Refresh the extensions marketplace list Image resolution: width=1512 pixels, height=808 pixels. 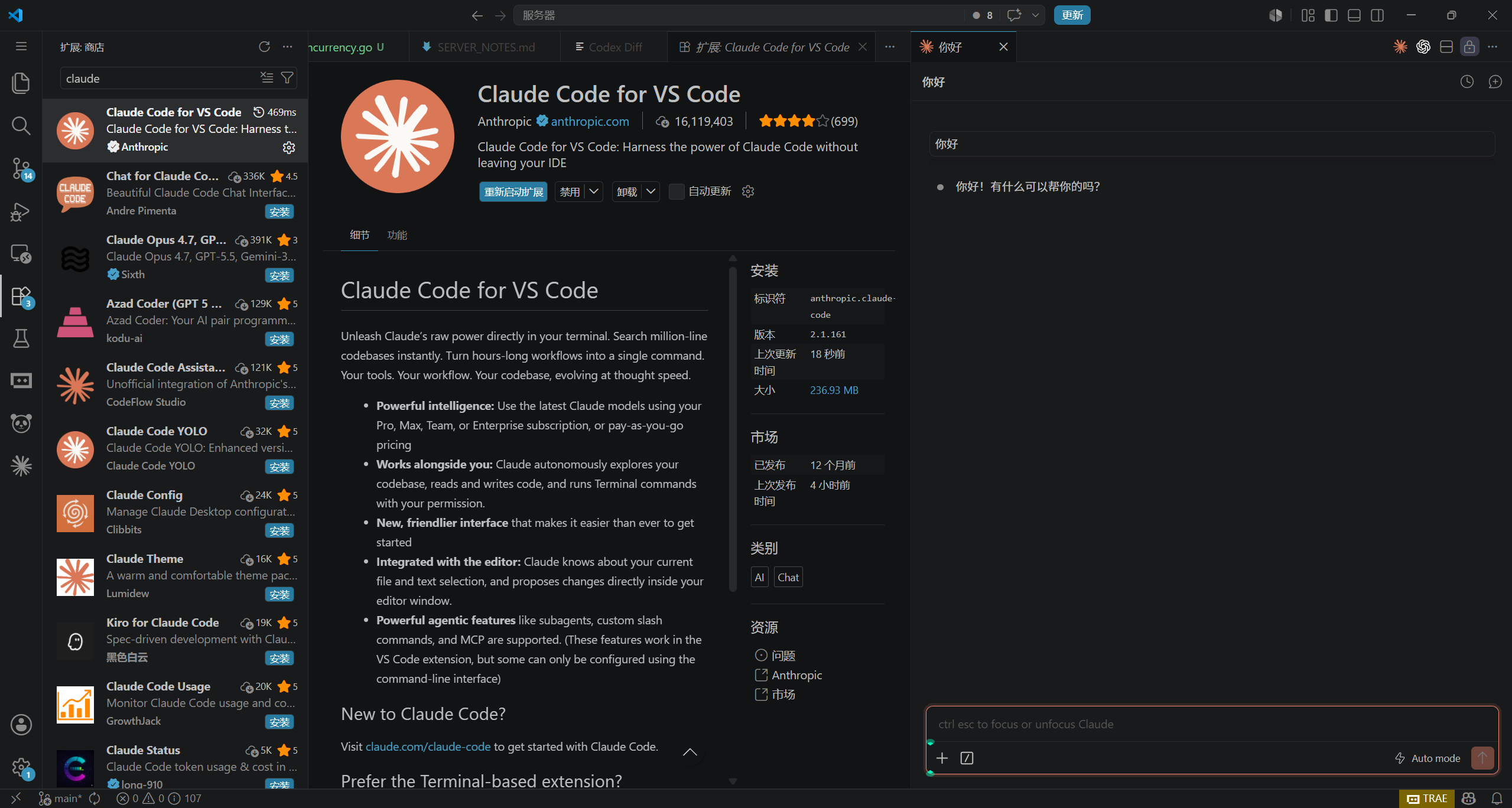pyautogui.click(x=264, y=47)
